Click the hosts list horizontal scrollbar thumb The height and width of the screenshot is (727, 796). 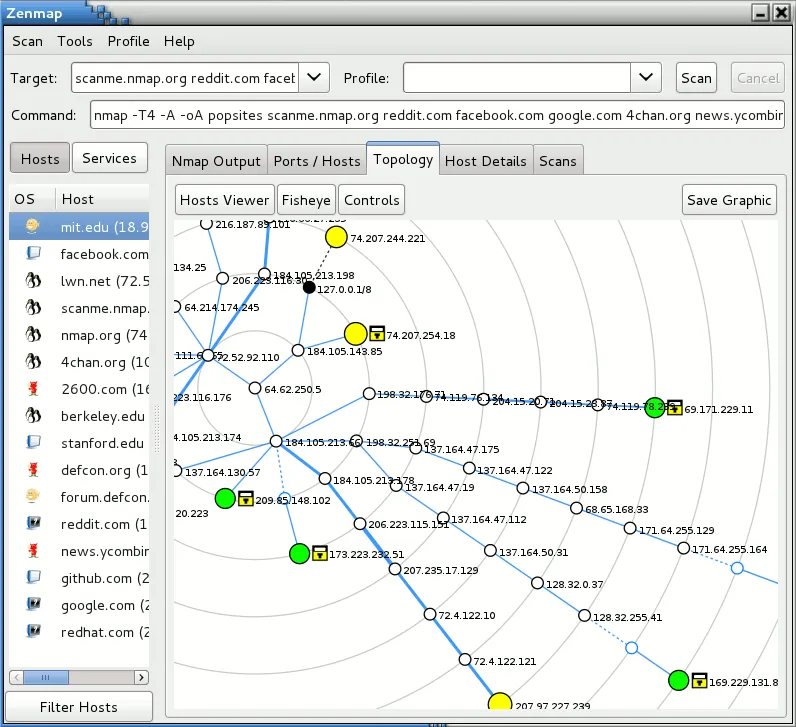(46, 677)
